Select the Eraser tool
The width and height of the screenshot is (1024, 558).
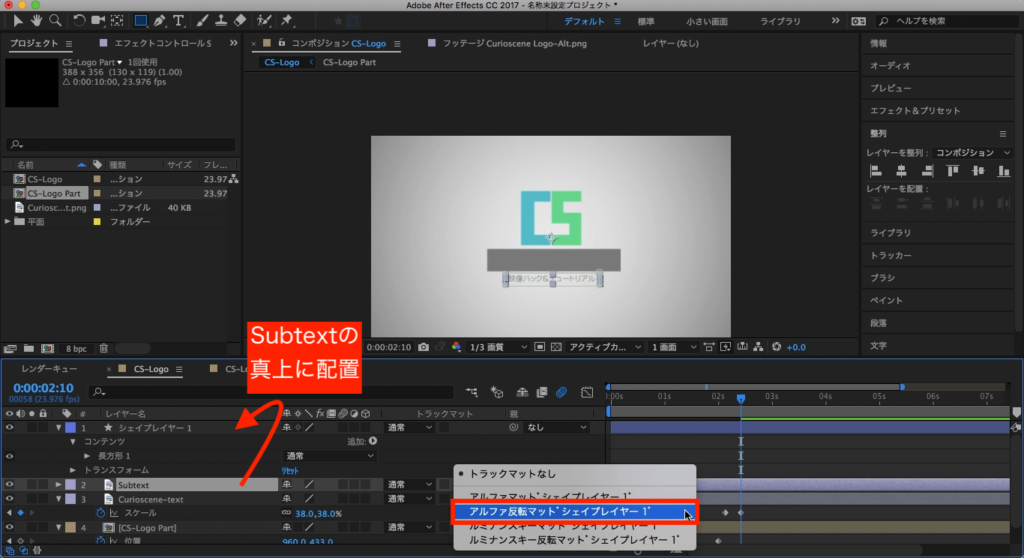[x=239, y=20]
